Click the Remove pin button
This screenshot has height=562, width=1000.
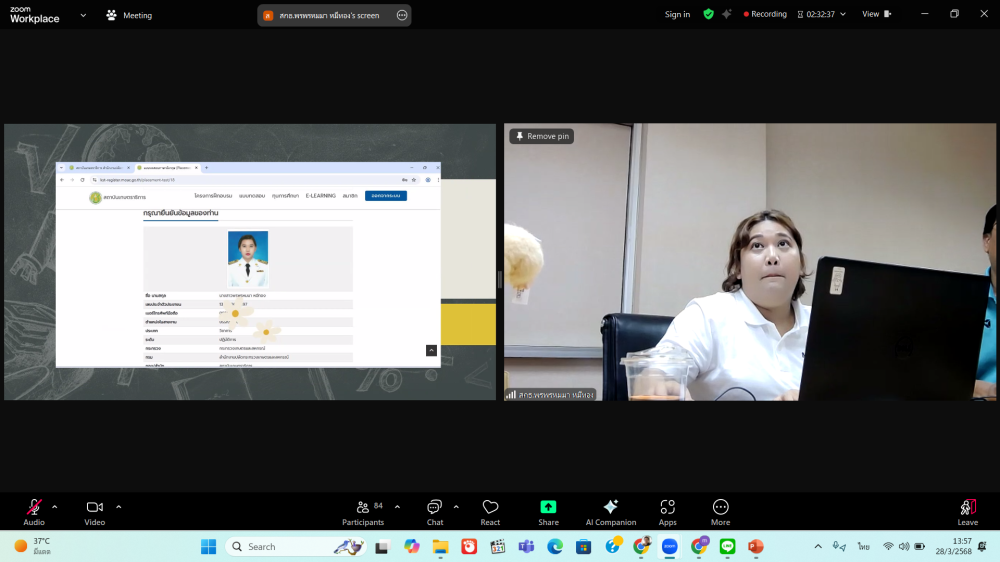click(x=541, y=136)
